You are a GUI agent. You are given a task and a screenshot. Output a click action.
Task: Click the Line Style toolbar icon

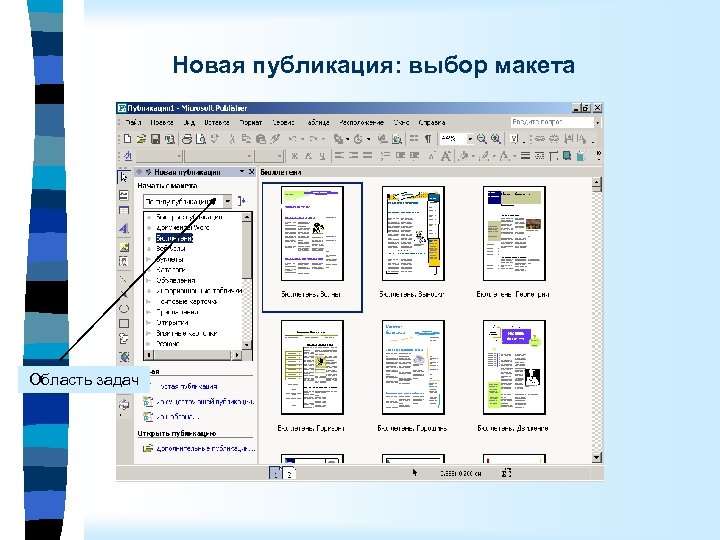point(525,156)
